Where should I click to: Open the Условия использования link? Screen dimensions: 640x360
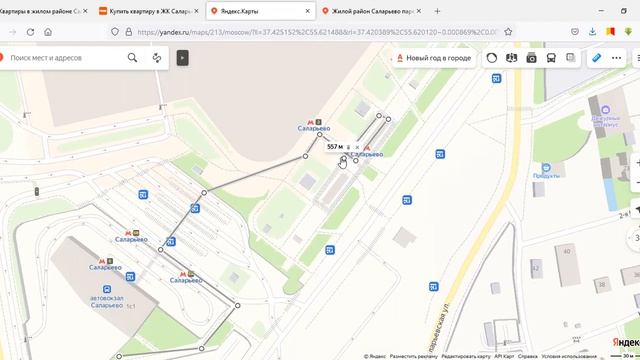[x=569, y=356]
